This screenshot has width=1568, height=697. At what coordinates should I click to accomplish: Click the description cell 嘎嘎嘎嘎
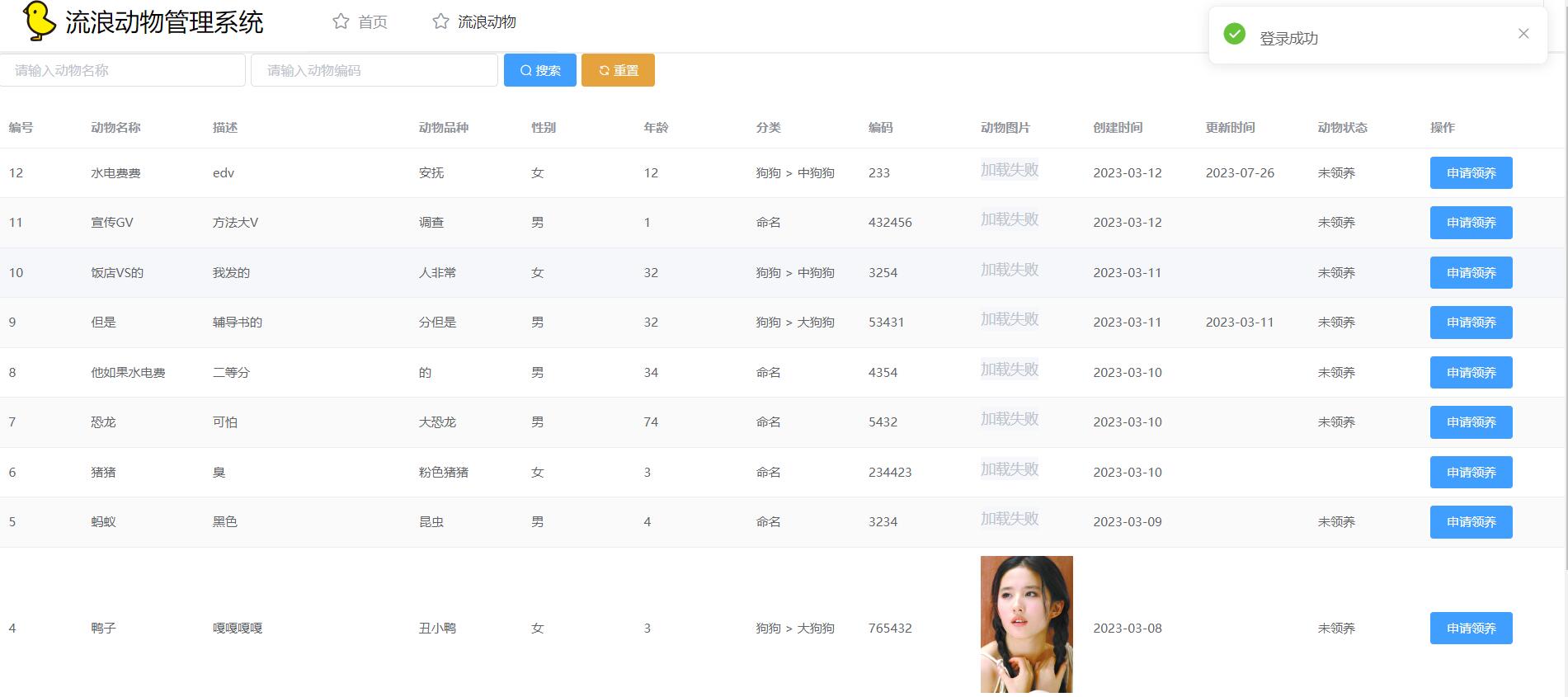[238, 629]
